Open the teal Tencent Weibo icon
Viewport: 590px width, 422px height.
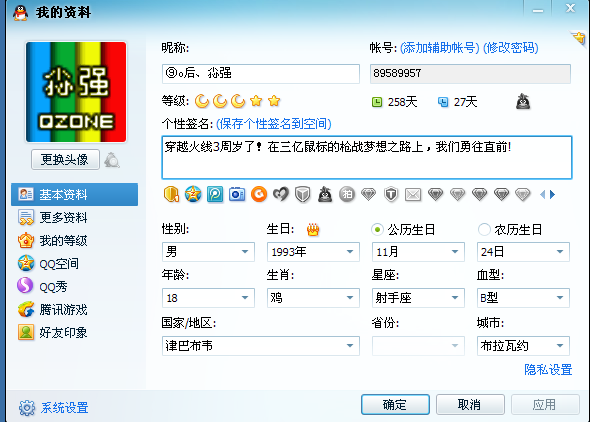point(215,194)
